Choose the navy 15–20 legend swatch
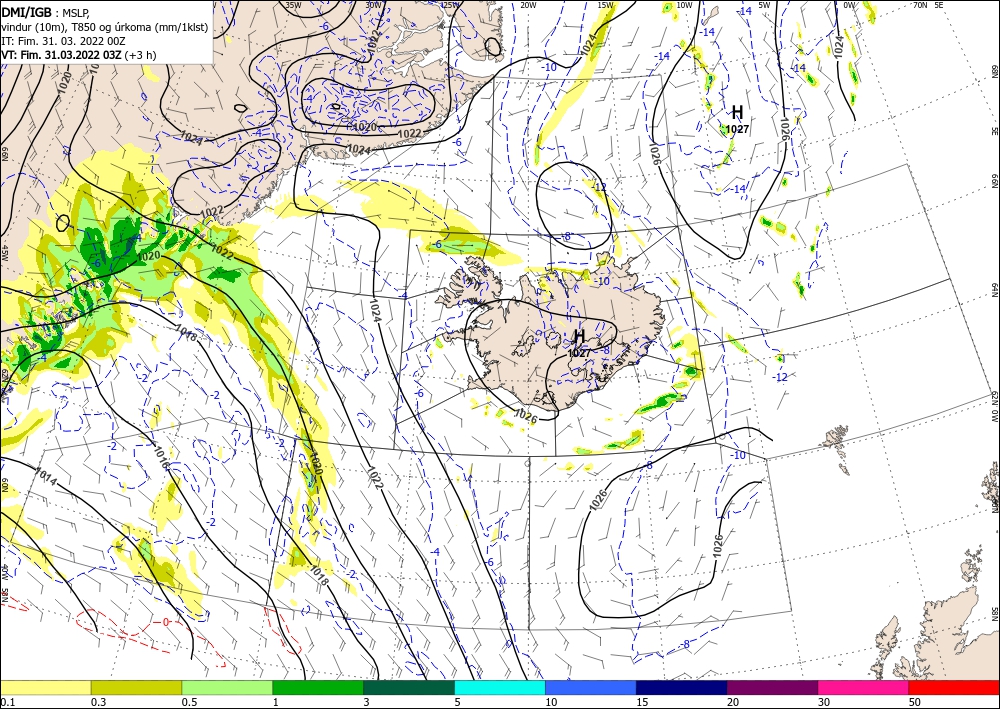 [x=681, y=687]
